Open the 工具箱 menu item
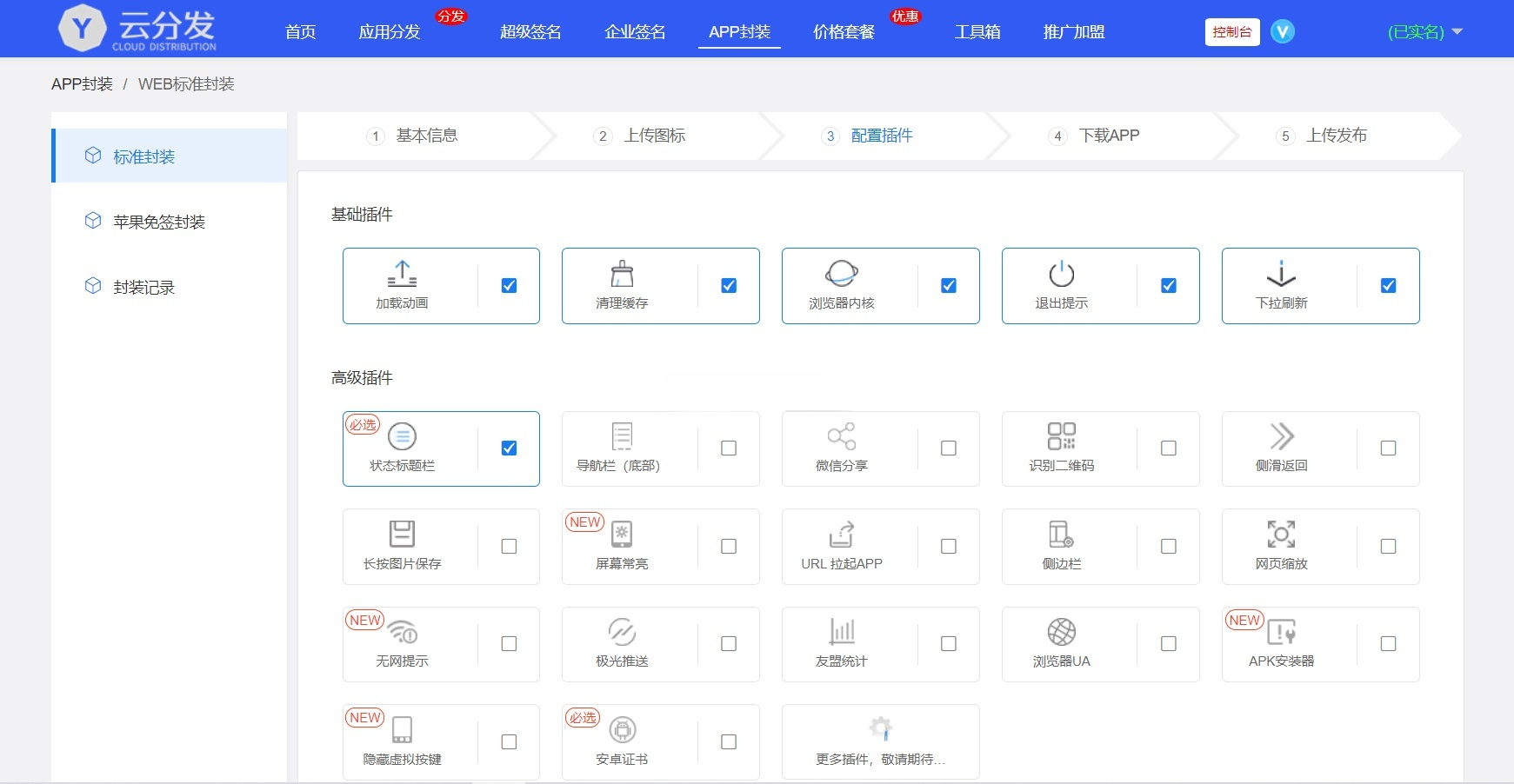The image size is (1514, 784). click(x=977, y=31)
